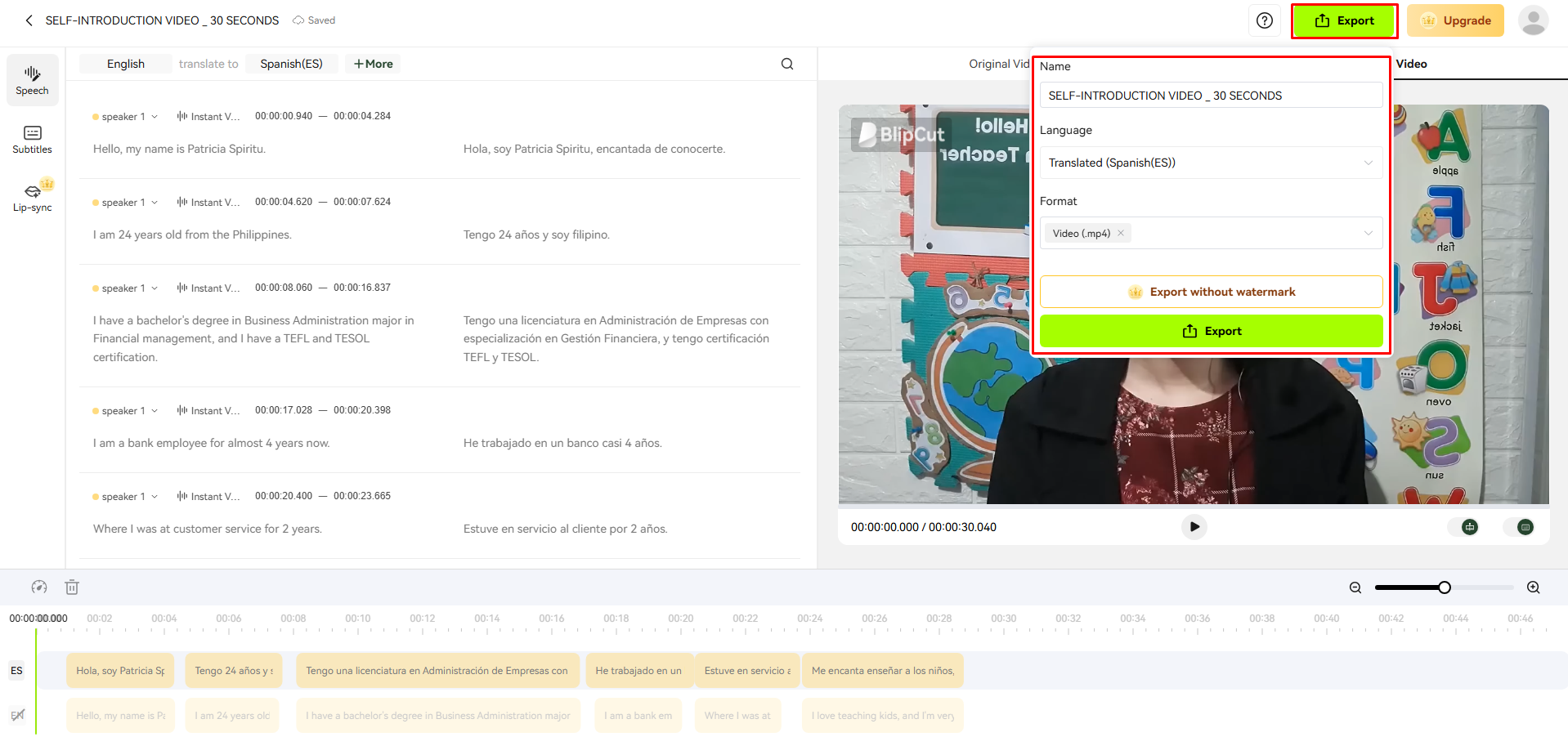Remove Video (.mp4) from the Format field

[1121, 233]
